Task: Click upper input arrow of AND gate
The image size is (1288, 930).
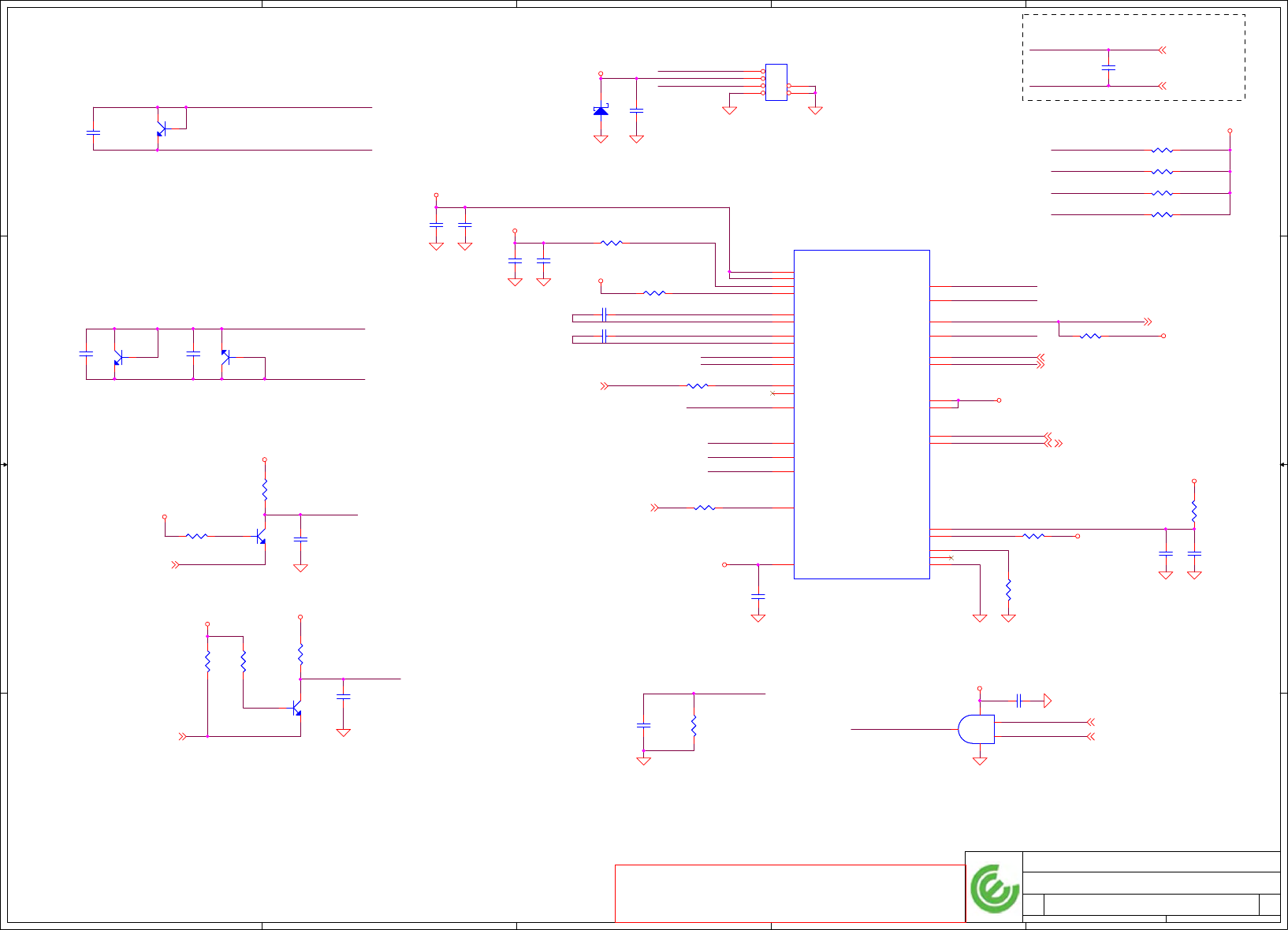Action: pos(1091,722)
